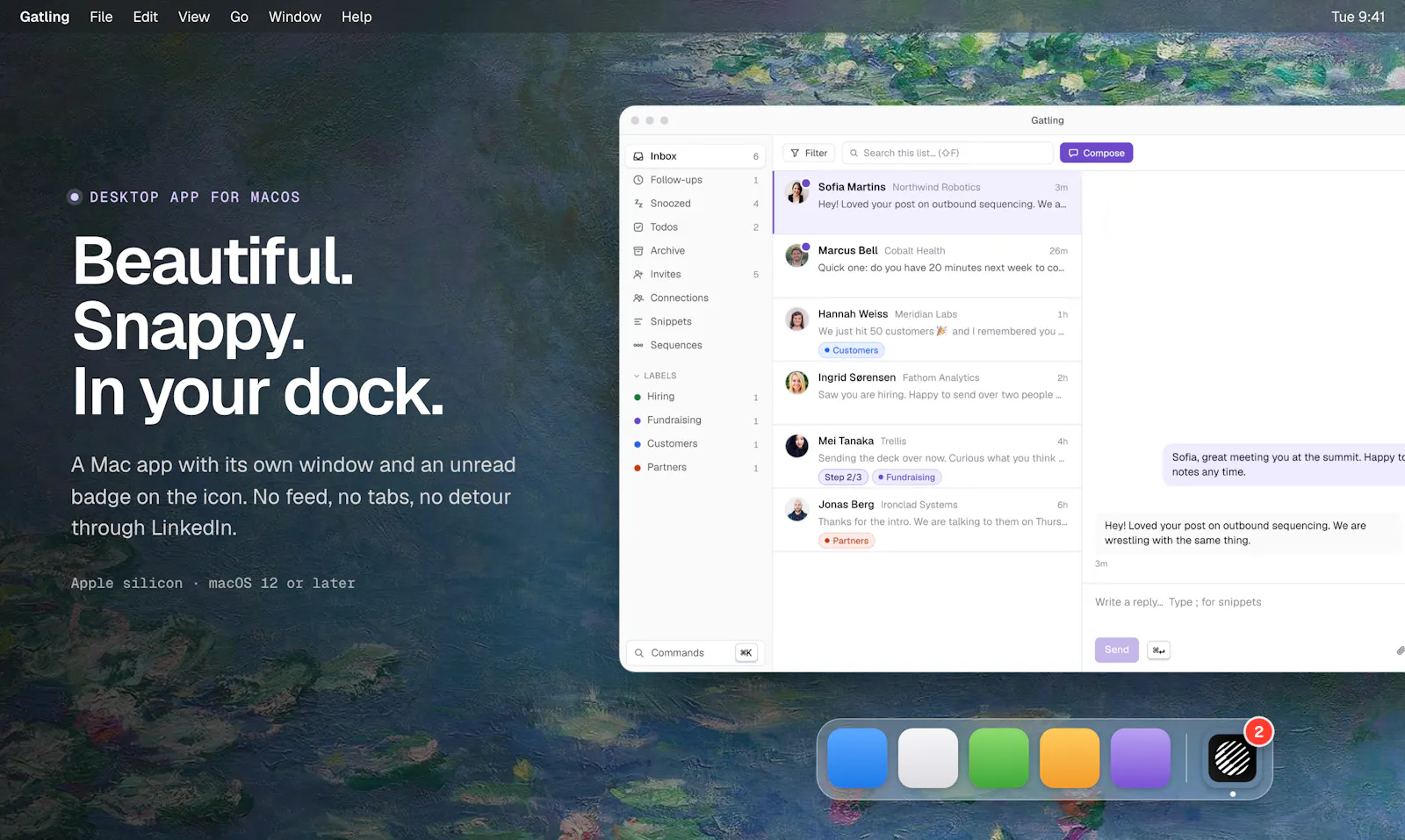Click the Inbox tray icon in sidebar
The height and width of the screenshot is (840, 1405).
[x=638, y=156]
